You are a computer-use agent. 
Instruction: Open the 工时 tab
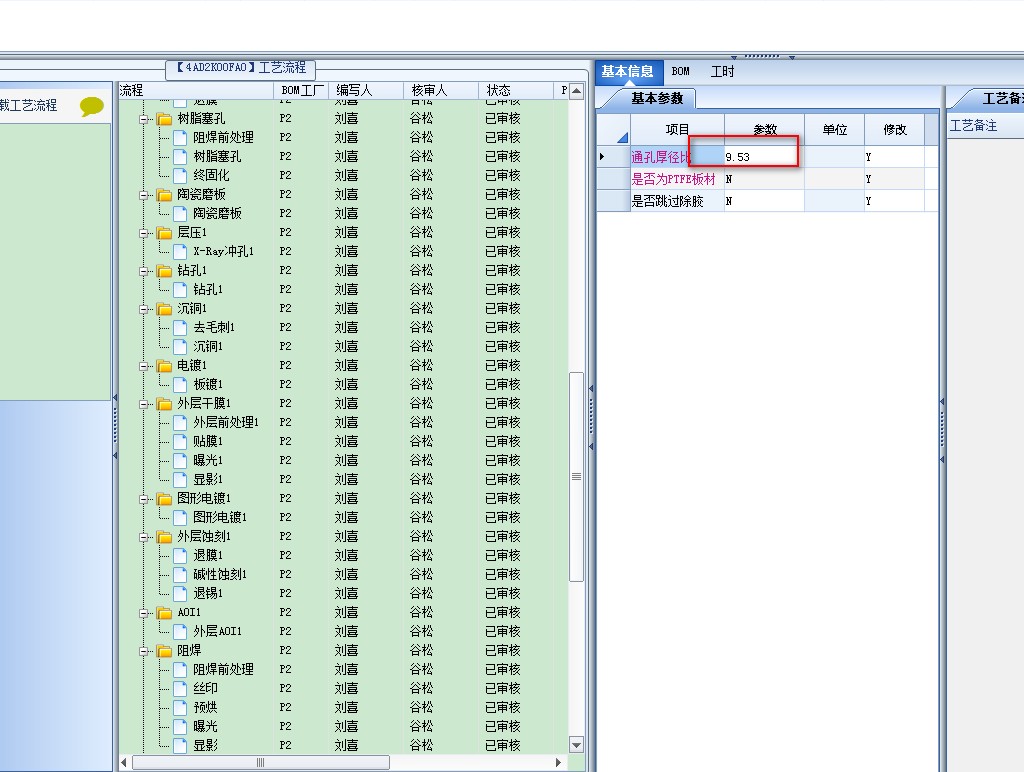[722, 71]
